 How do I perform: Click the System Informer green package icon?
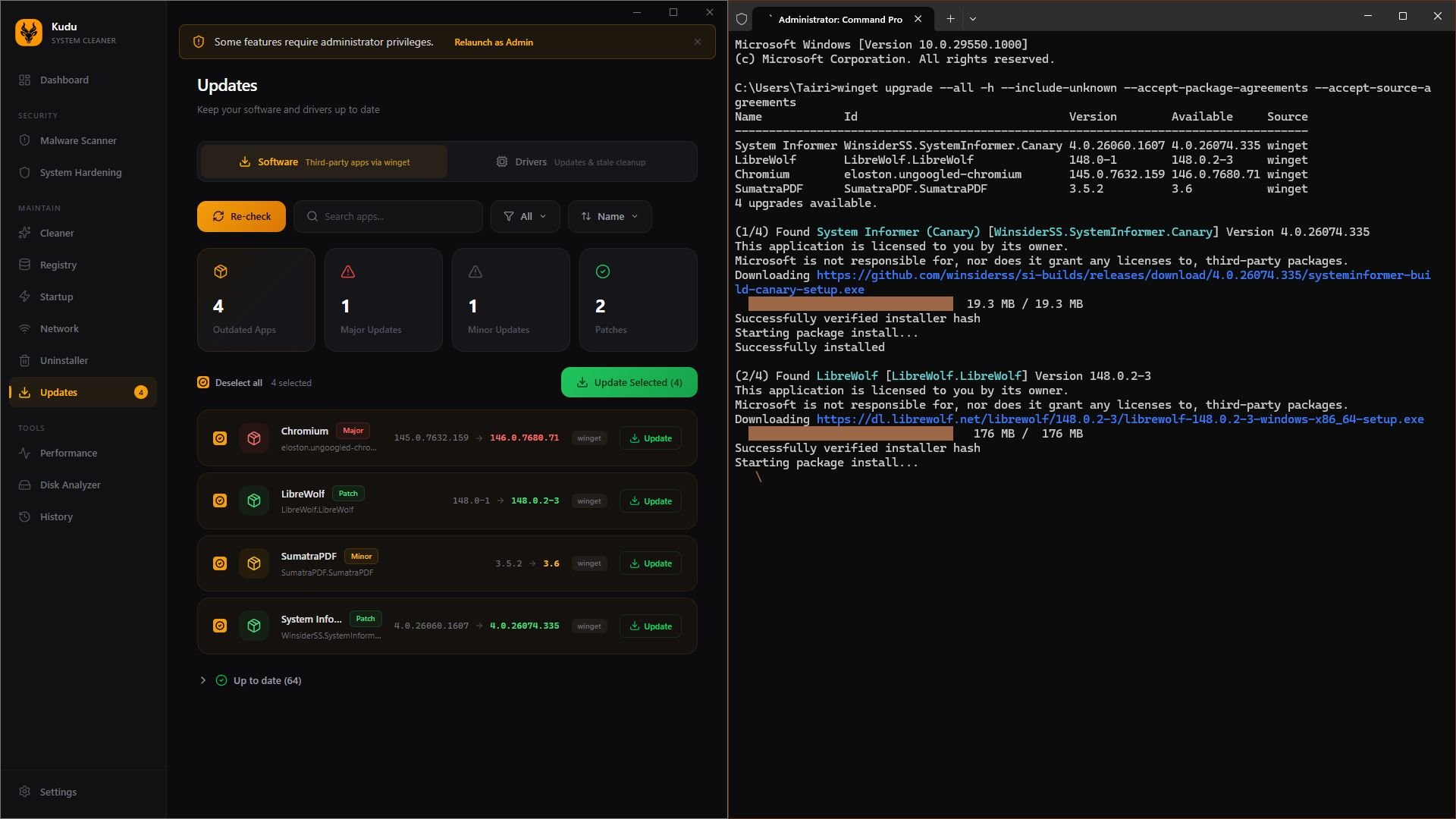pos(254,626)
